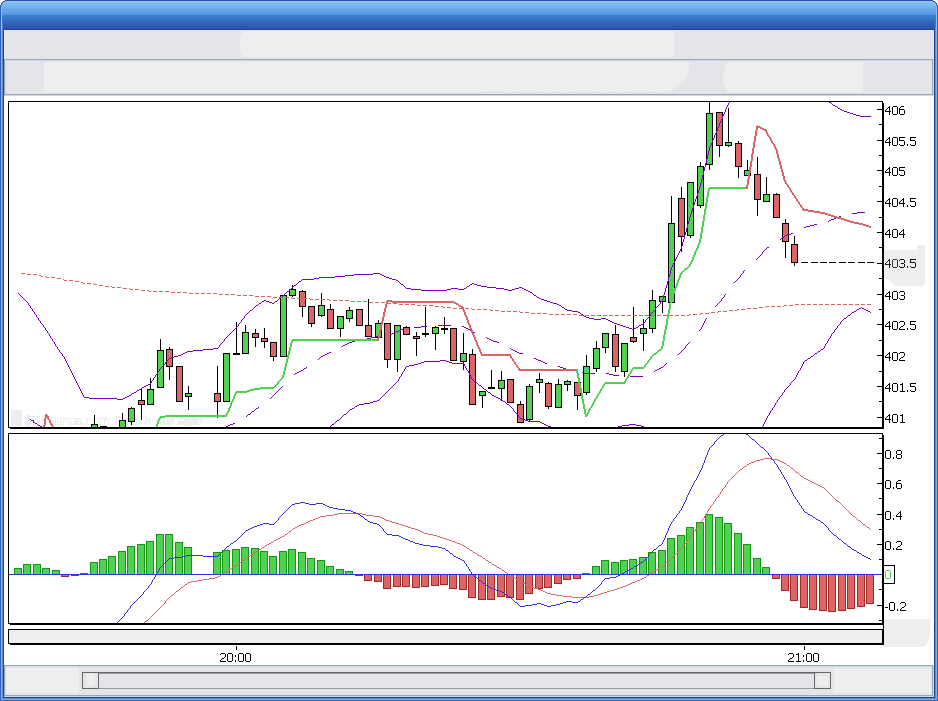Select the tallest green candlestick near 406
The image size is (938, 701).
pos(710,140)
